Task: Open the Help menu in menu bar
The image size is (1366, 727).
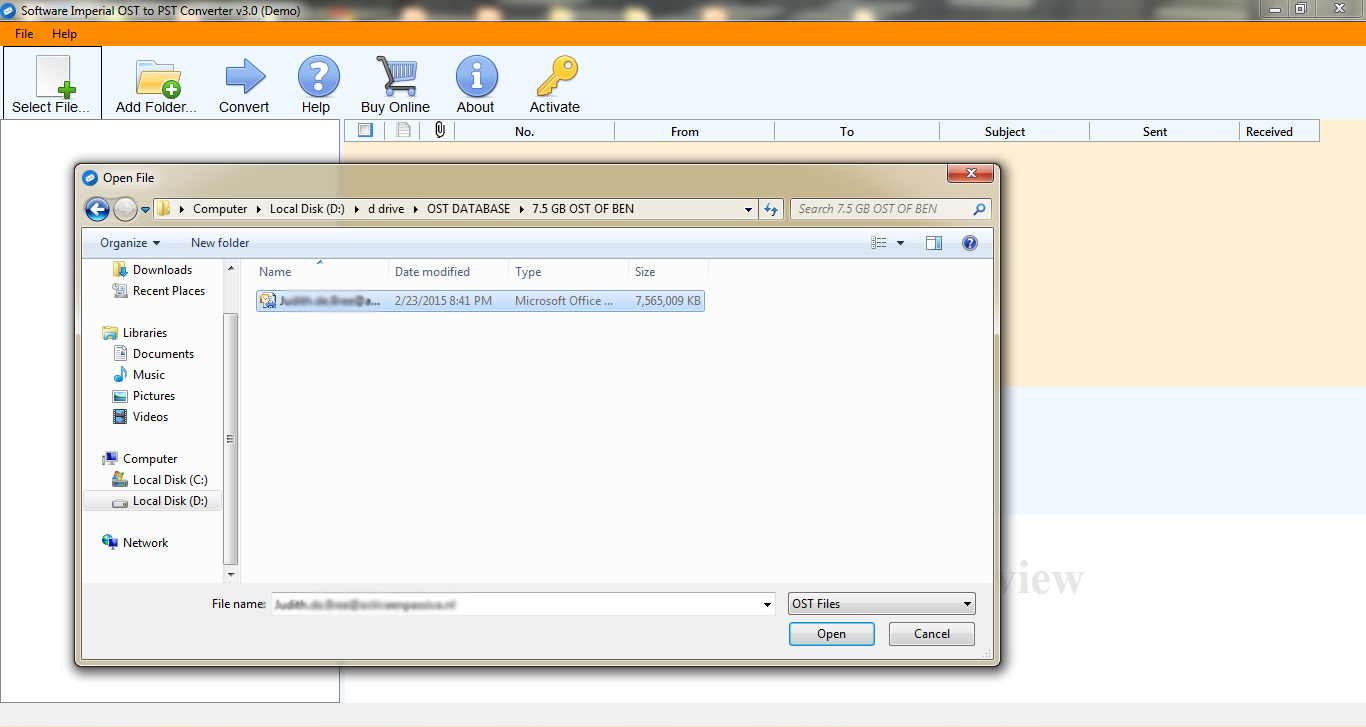Action: (64, 34)
